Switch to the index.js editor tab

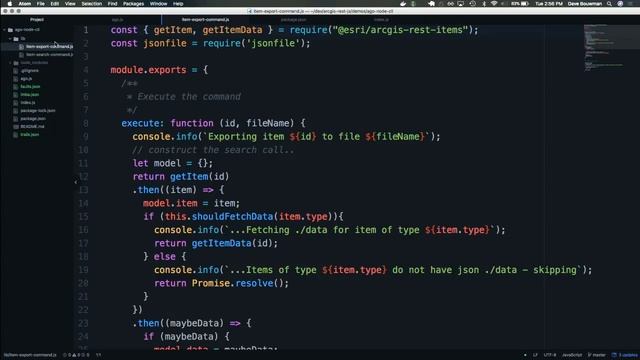[382, 20]
